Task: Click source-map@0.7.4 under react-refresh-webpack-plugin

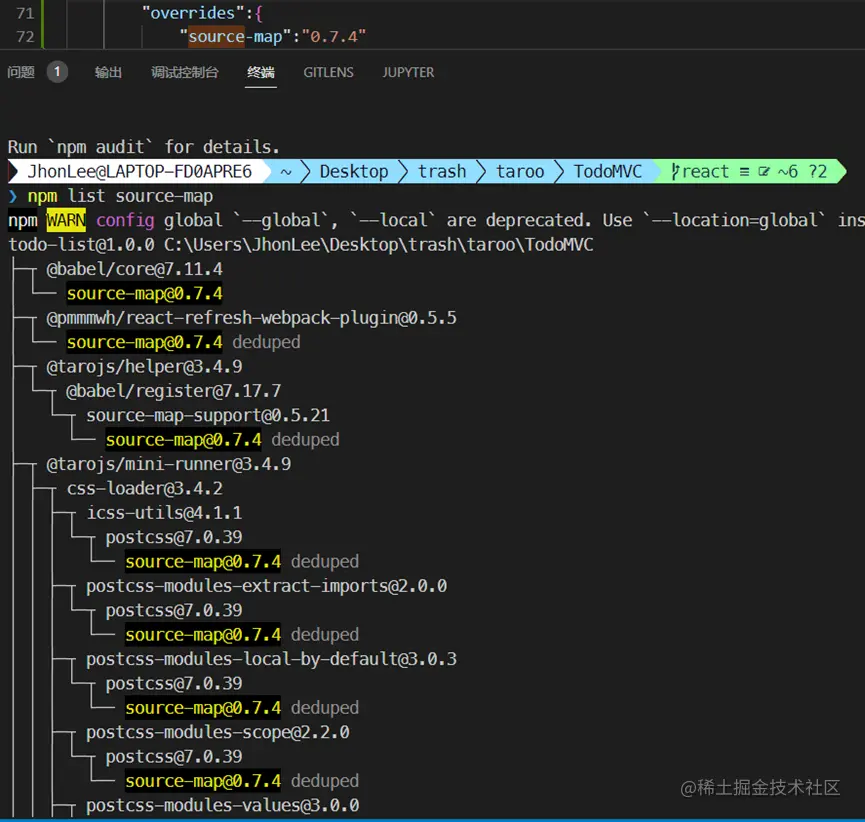Action: tap(145, 342)
